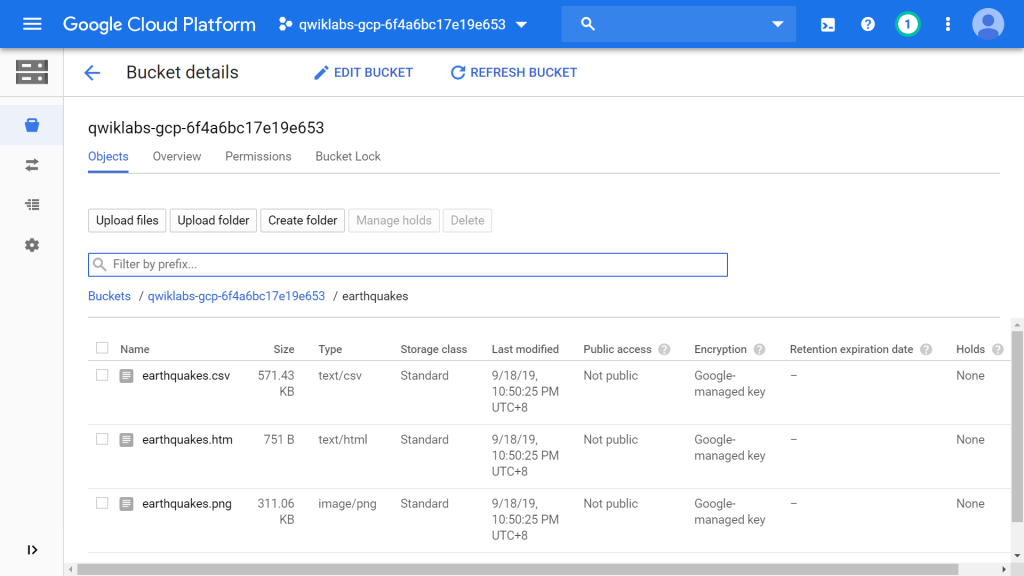Open the qwiklabs-gcp-6f4a6bc17e19e653 breadcrumb link
The width and height of the screenshot is (1024, 576).
click(236, 296)
